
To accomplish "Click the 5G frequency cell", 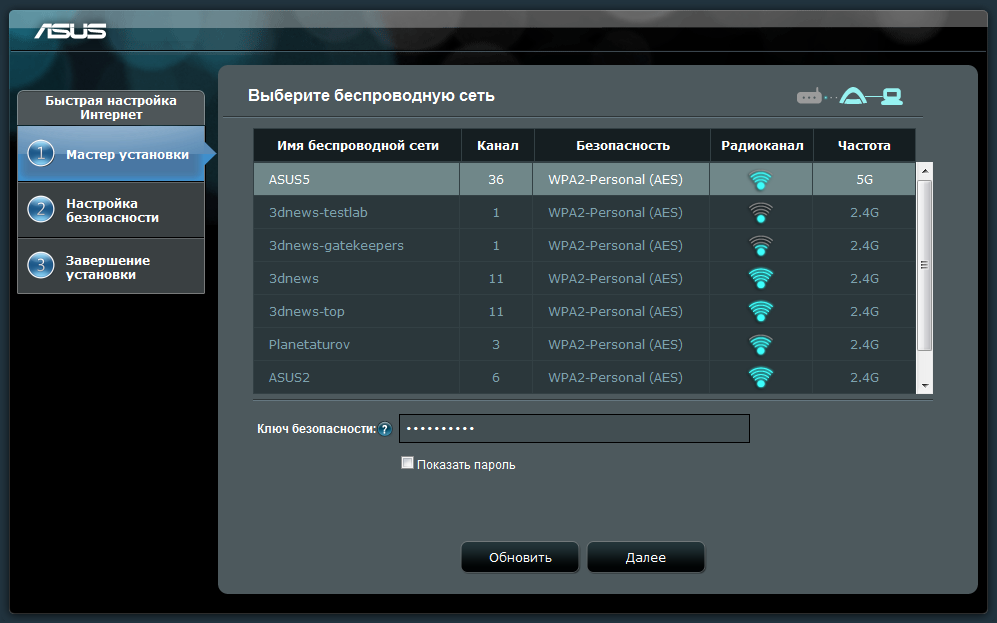I will point(864,180).
